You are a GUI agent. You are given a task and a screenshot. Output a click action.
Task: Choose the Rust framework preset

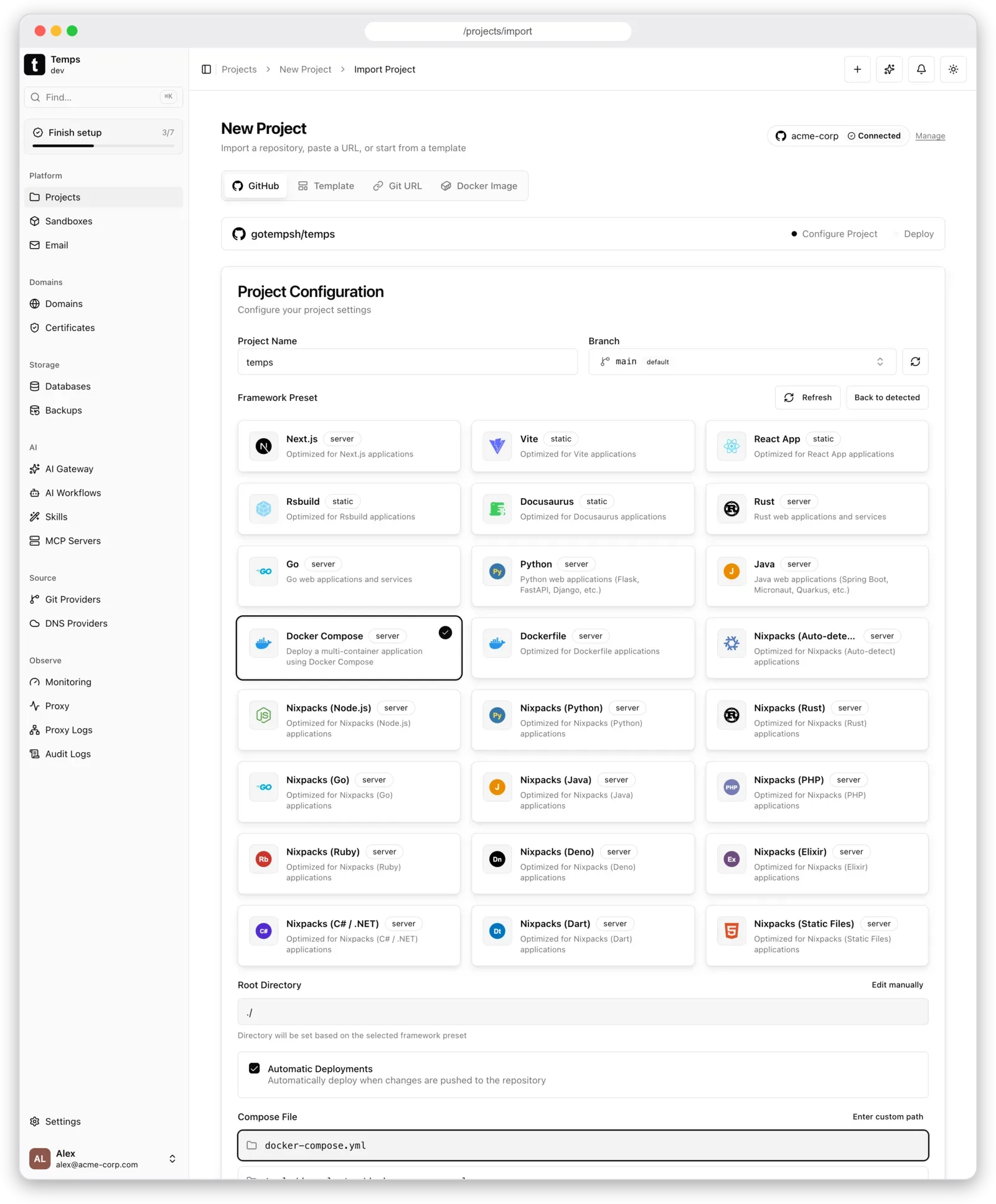pos(817,509)
